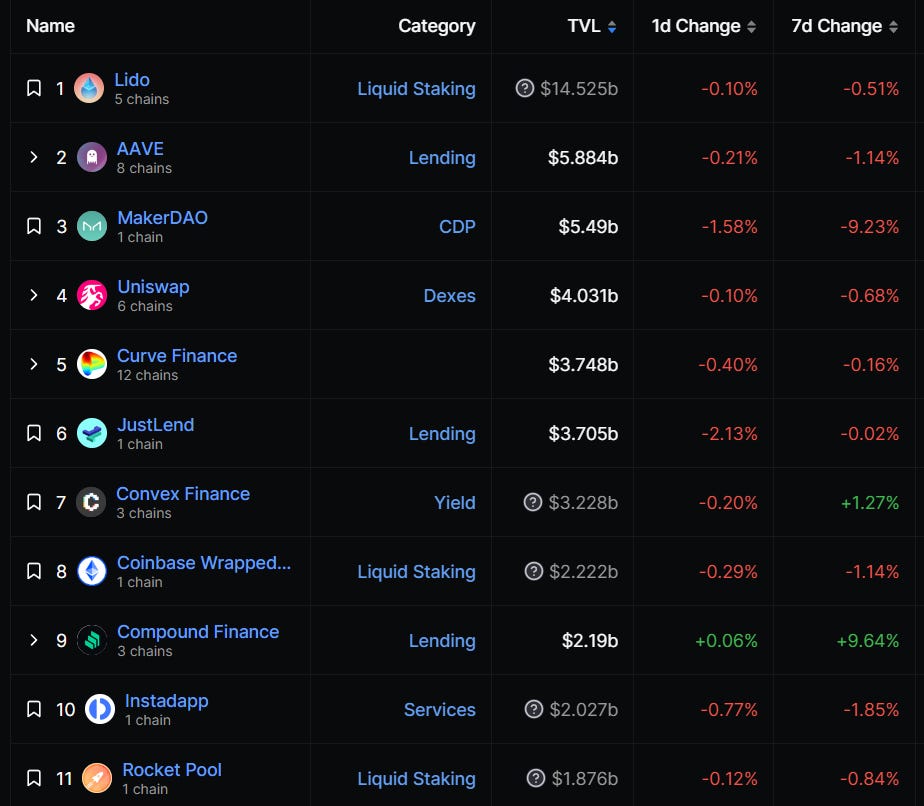Open Liquid Staking category in Lido row
This screenshot has height=806, width=924.
point(417,88)
